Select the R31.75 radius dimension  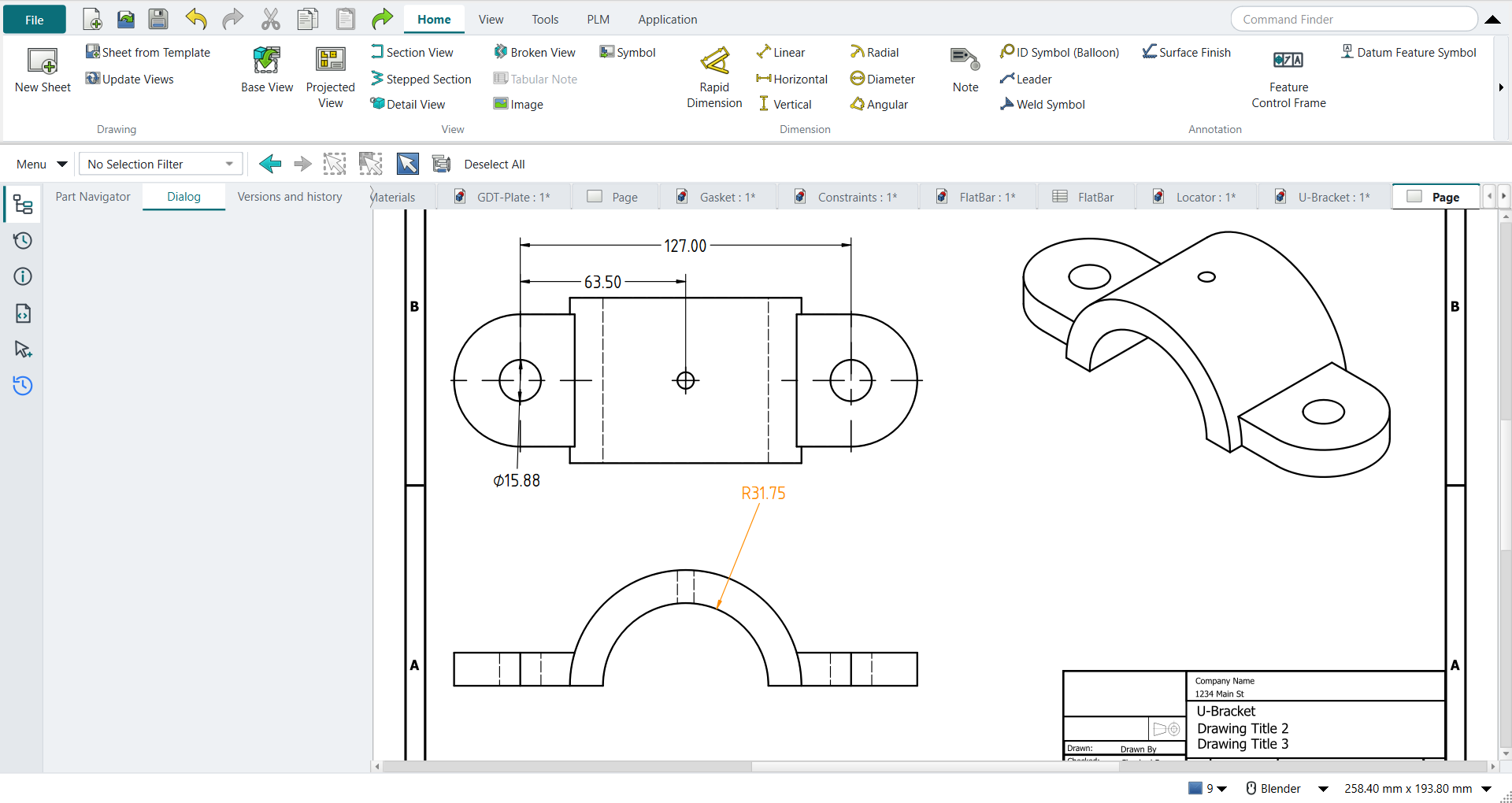763,493
